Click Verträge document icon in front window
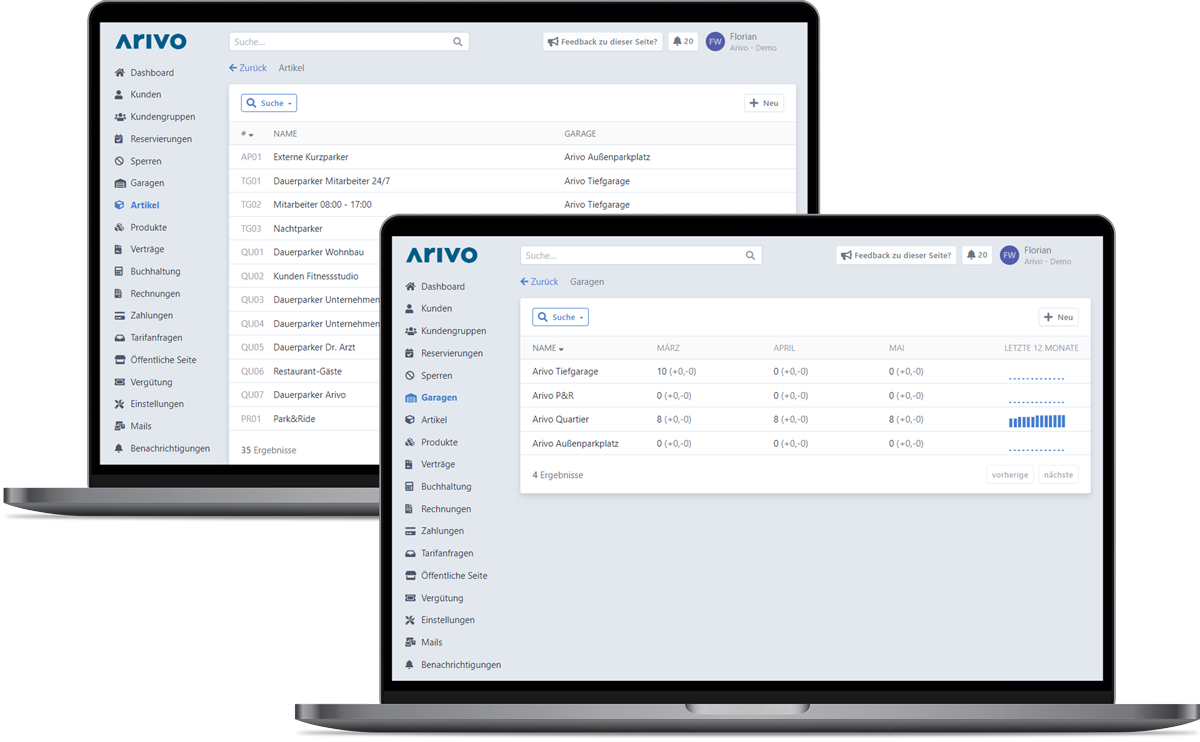 coord(410,464)
